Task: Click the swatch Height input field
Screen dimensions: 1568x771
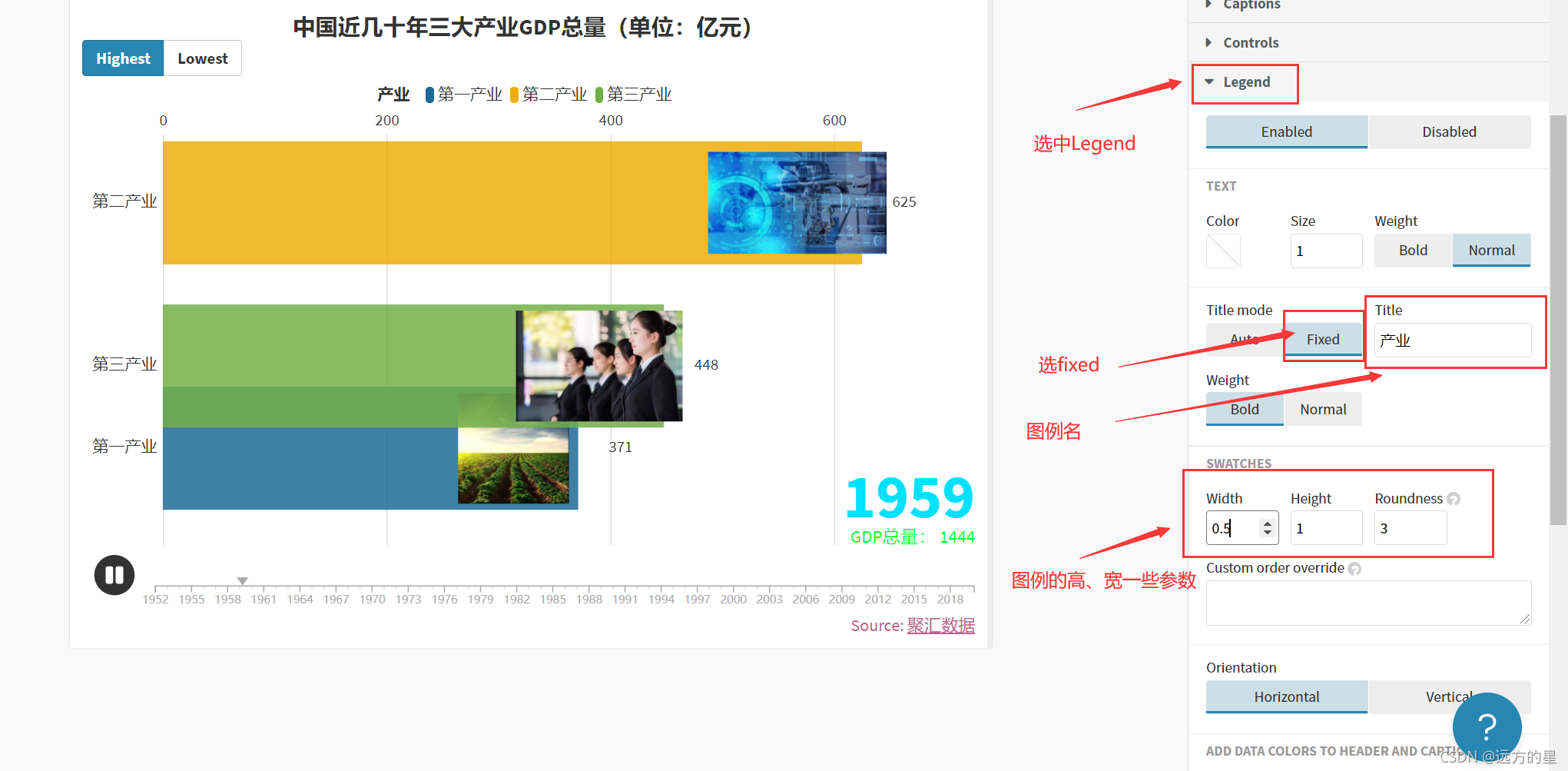Action: point(1326,528)
